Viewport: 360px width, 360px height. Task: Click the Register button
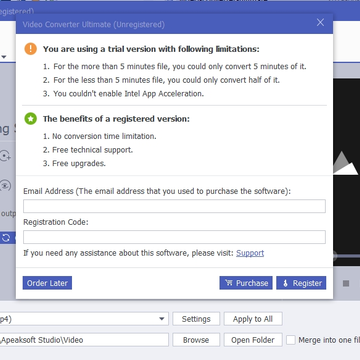click(301, 283)
